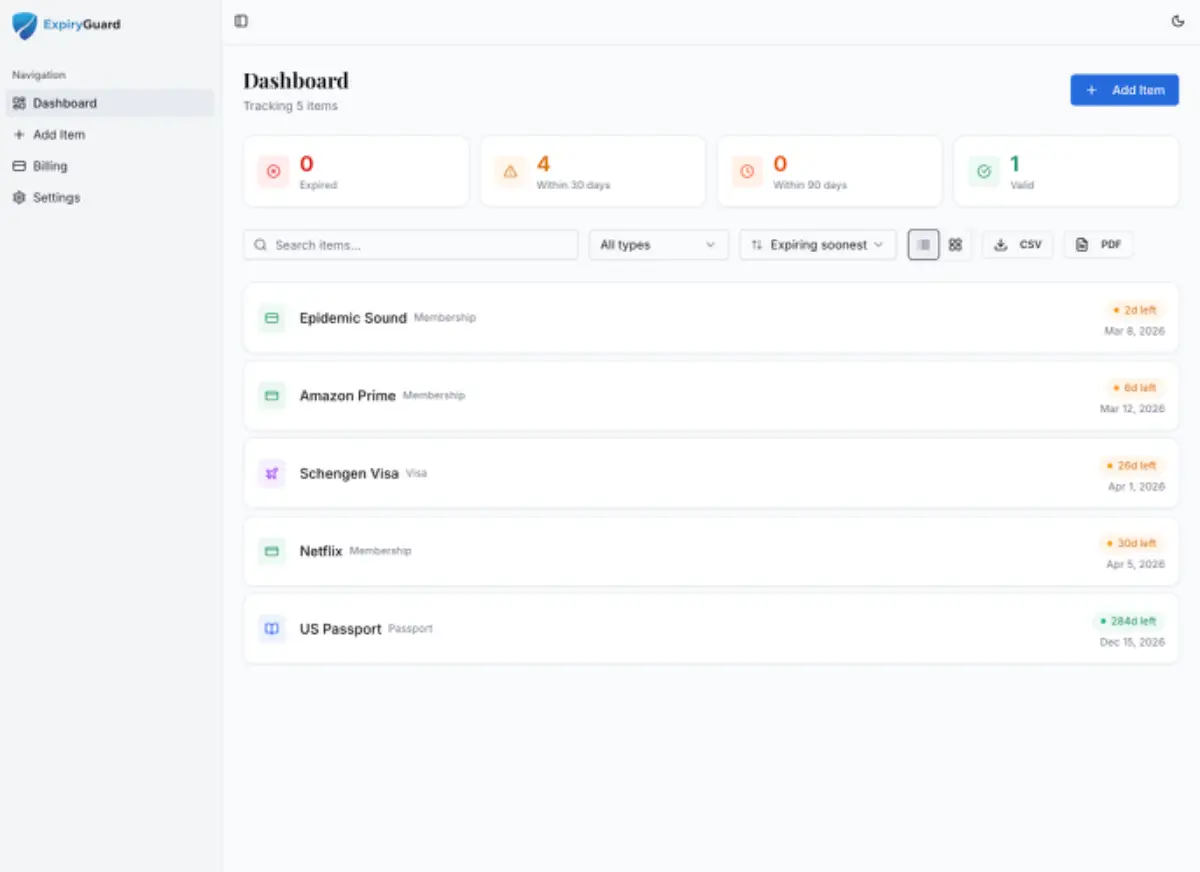Open the Netflix item

(x=711, y=551)
